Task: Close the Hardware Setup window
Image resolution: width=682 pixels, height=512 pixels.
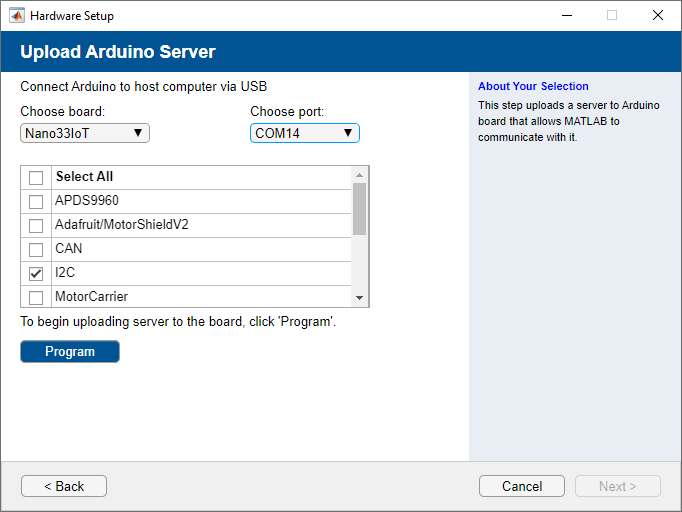Action: tap(657, 16)
